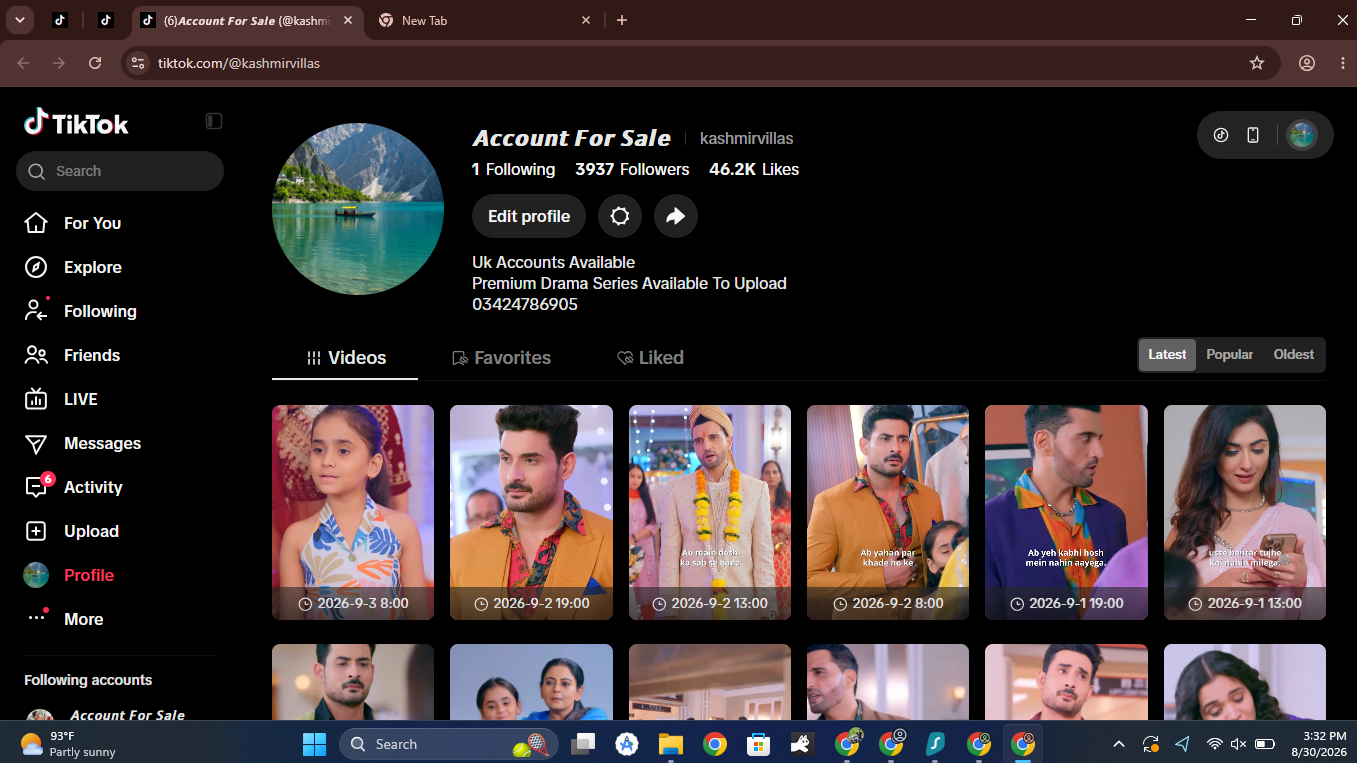
Task: Open video scheduled 2026-9-2 19:00
Action: point(531,512)
